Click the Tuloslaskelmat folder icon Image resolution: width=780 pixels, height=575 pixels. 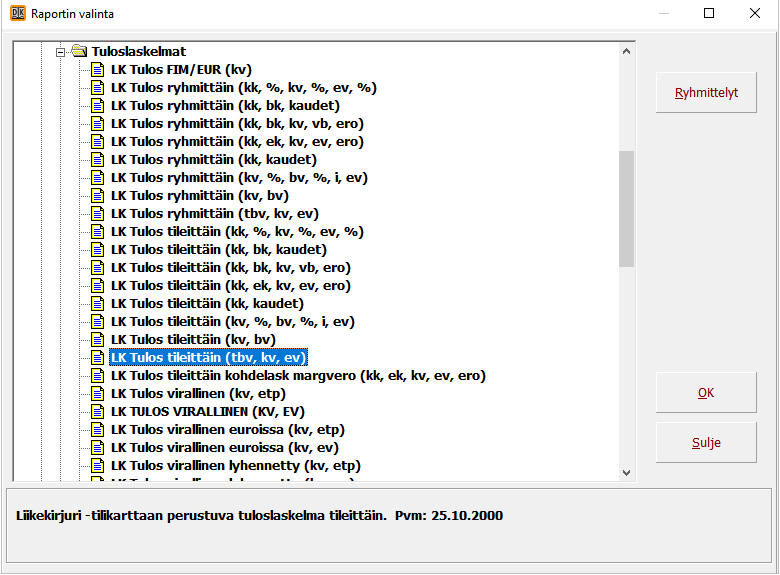click(x=79, y=51)
